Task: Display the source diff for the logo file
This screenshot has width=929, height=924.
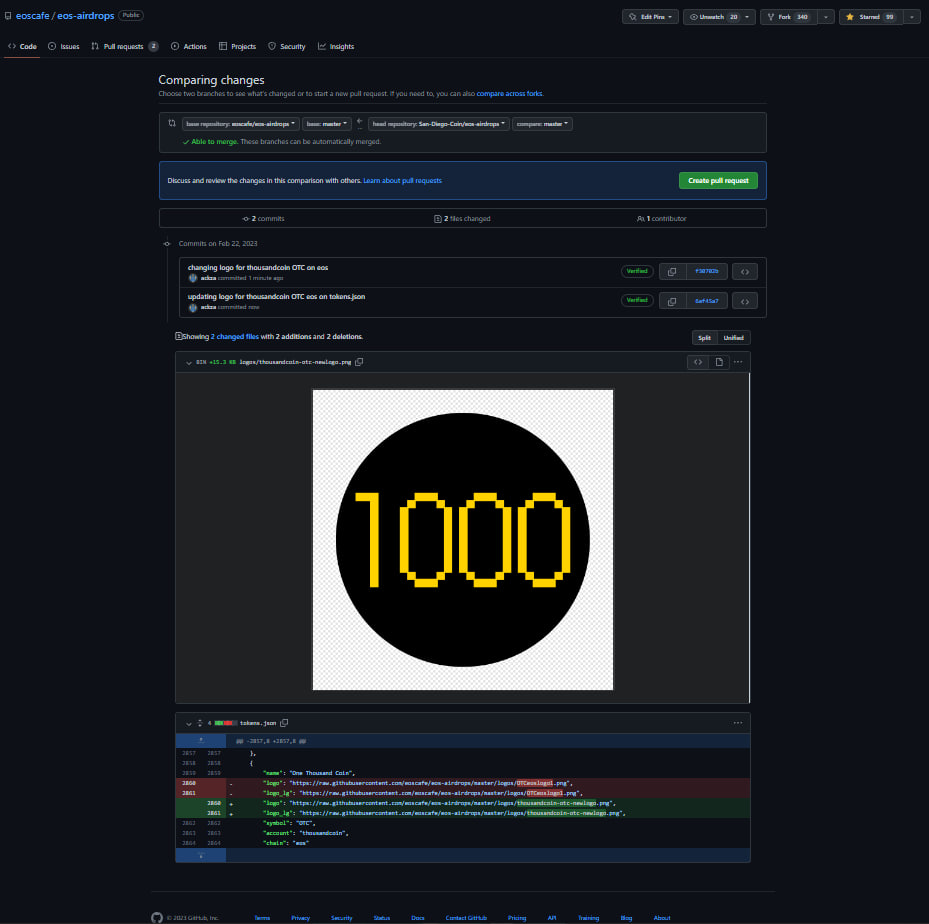Action: point(698,362)
